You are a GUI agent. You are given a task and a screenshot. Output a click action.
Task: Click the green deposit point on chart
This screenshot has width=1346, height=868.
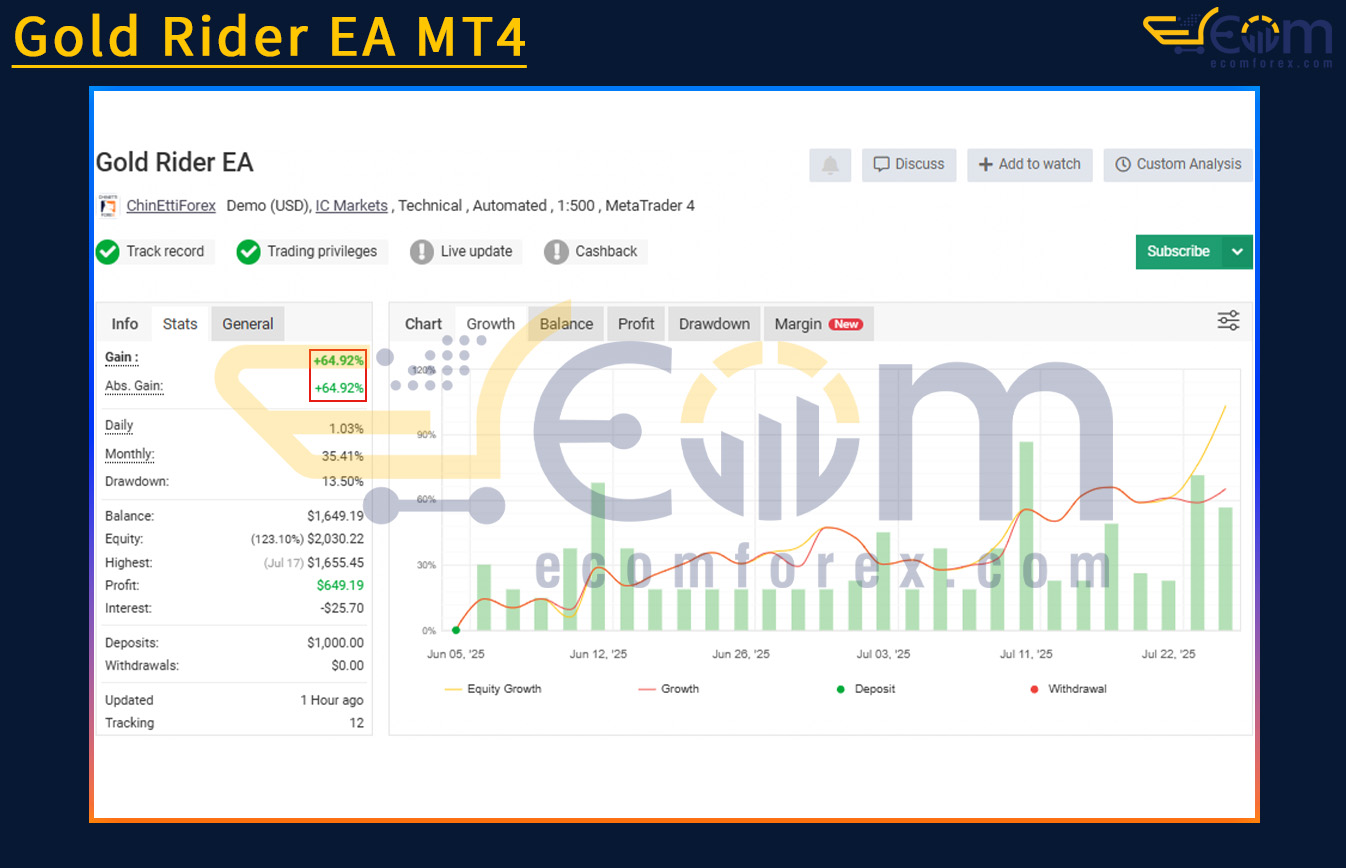coord(456,630)
